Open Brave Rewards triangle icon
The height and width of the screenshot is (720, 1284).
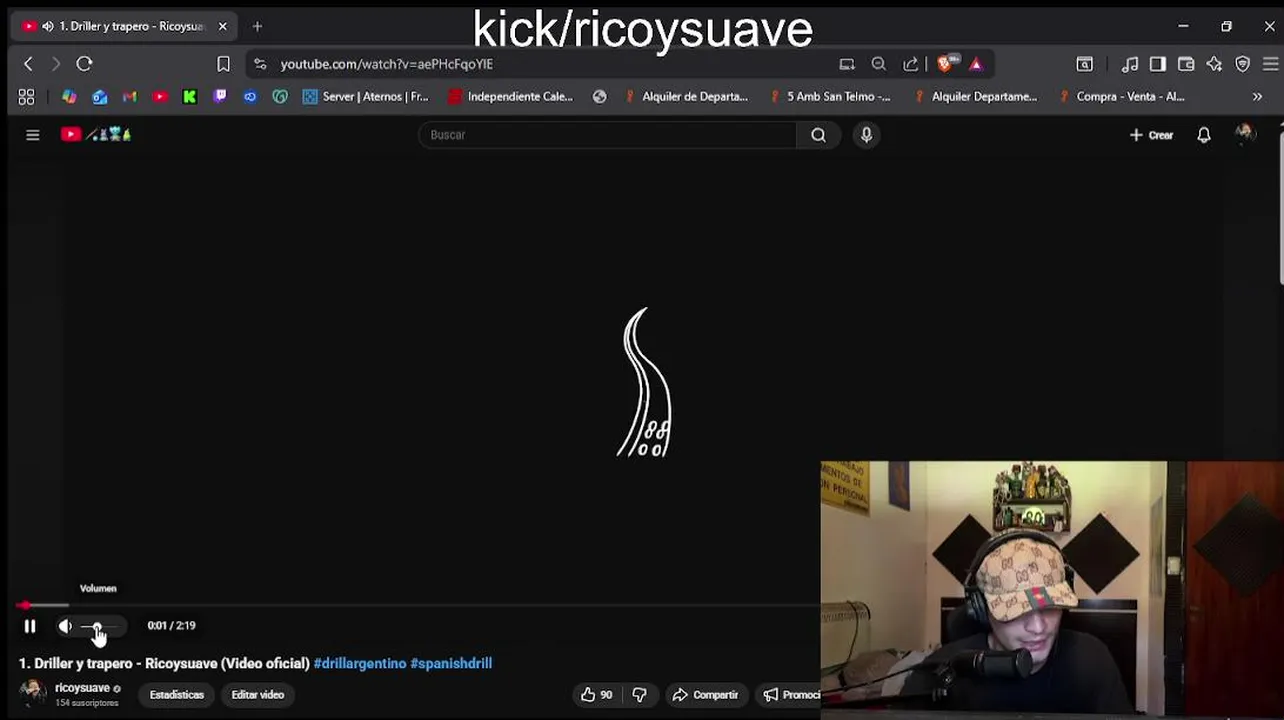coord(976,64)
